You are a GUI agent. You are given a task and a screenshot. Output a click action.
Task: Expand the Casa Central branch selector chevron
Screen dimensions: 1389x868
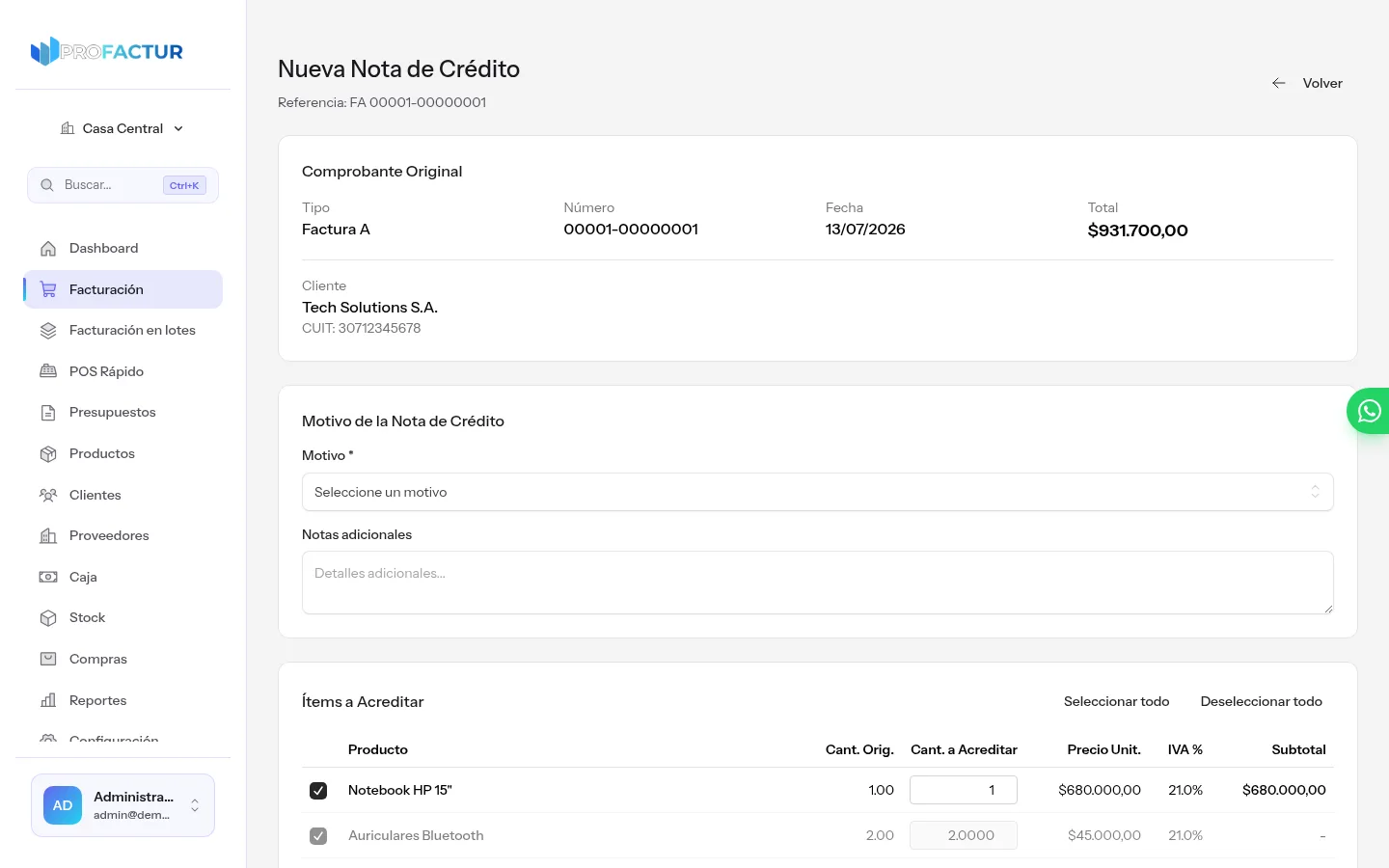coord(178,128)
